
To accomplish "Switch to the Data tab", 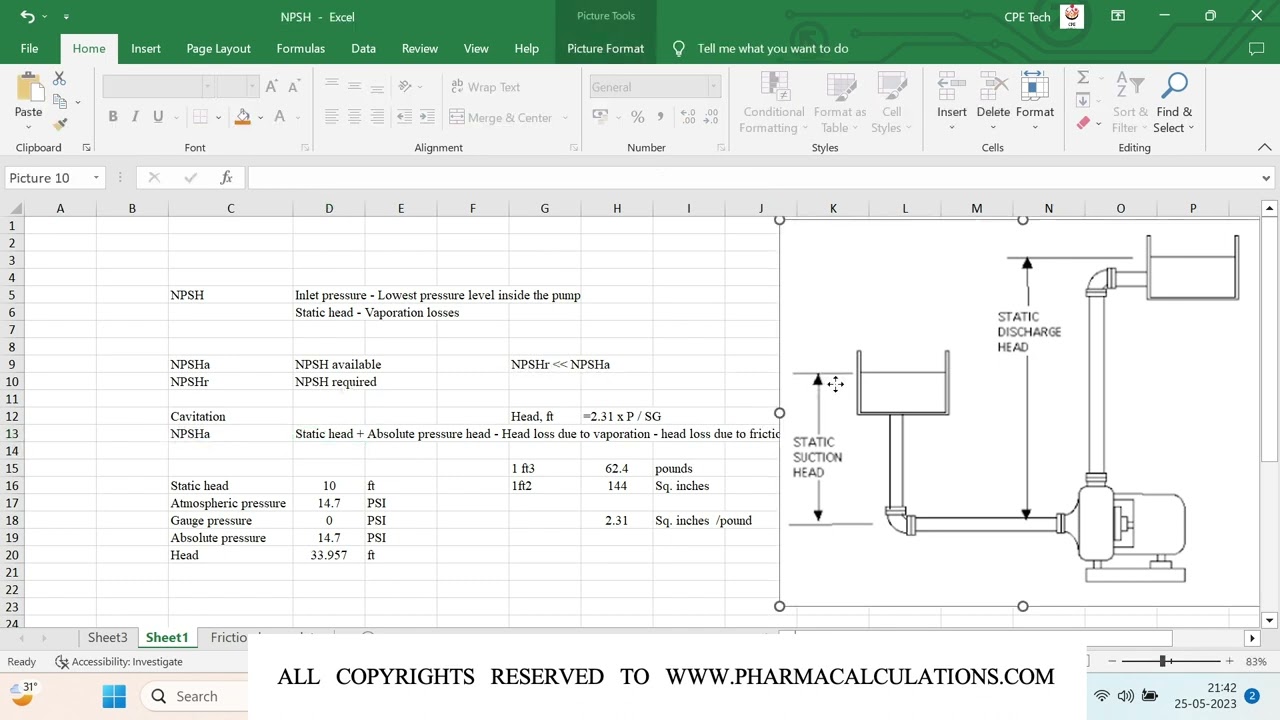I will (x=363, y=48).
